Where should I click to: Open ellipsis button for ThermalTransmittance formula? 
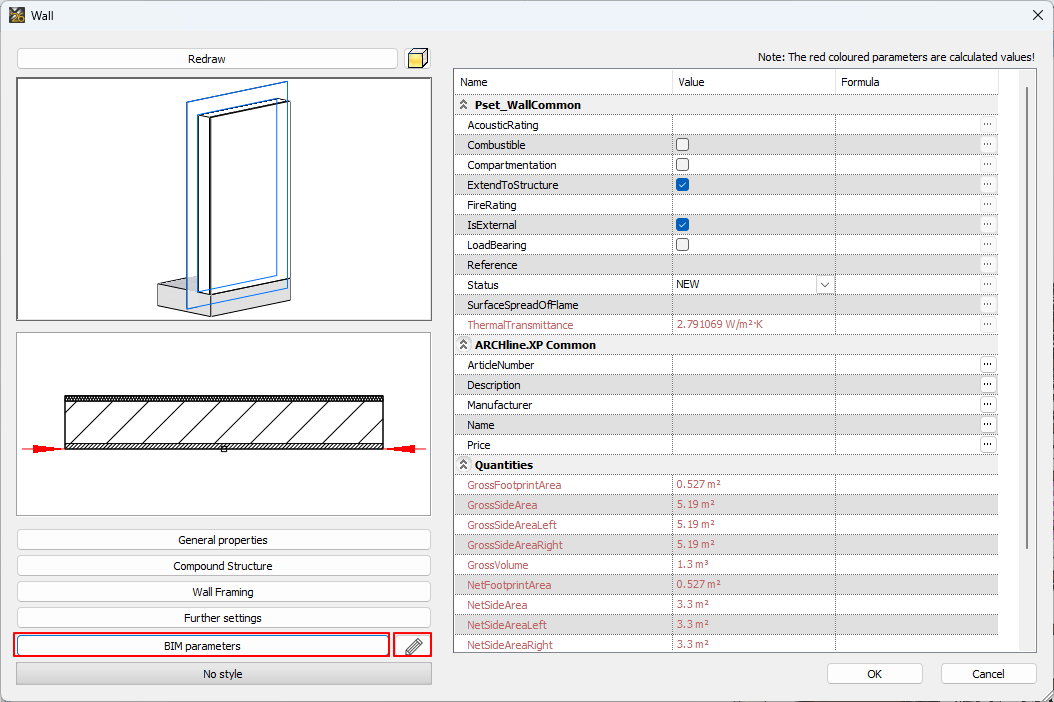tap(987, 325)
